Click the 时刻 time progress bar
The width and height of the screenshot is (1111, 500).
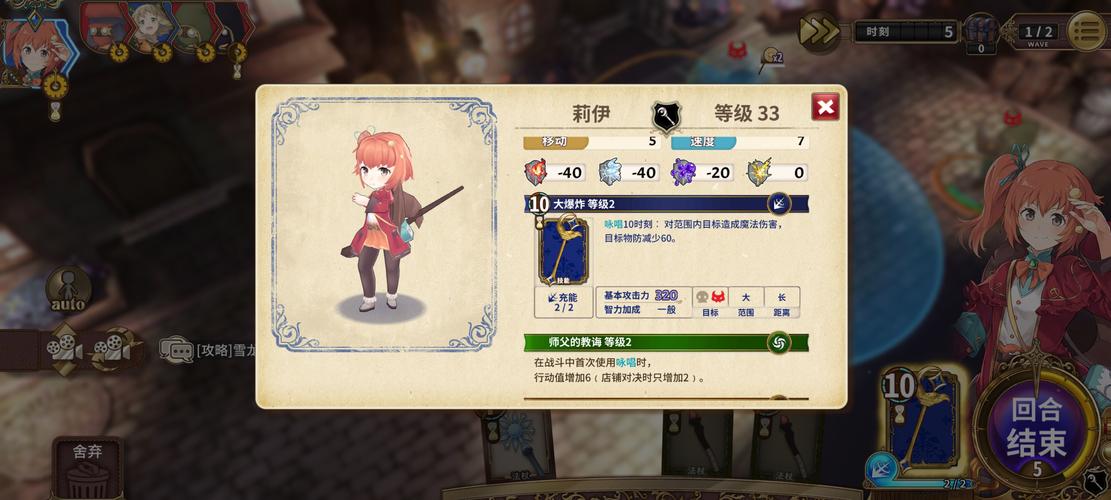[x=906, y=32]
